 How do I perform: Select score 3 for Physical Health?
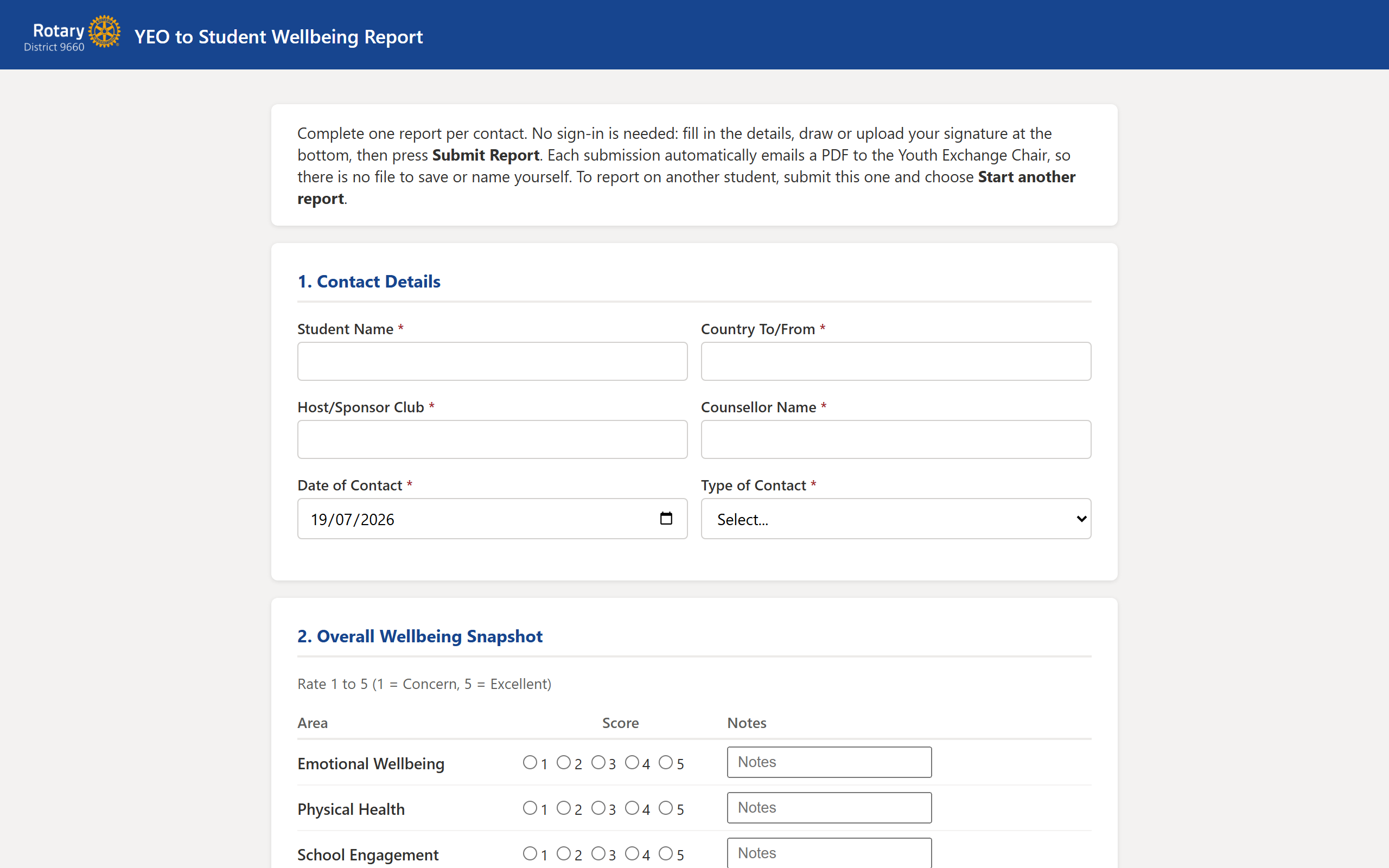pos(598,808)
